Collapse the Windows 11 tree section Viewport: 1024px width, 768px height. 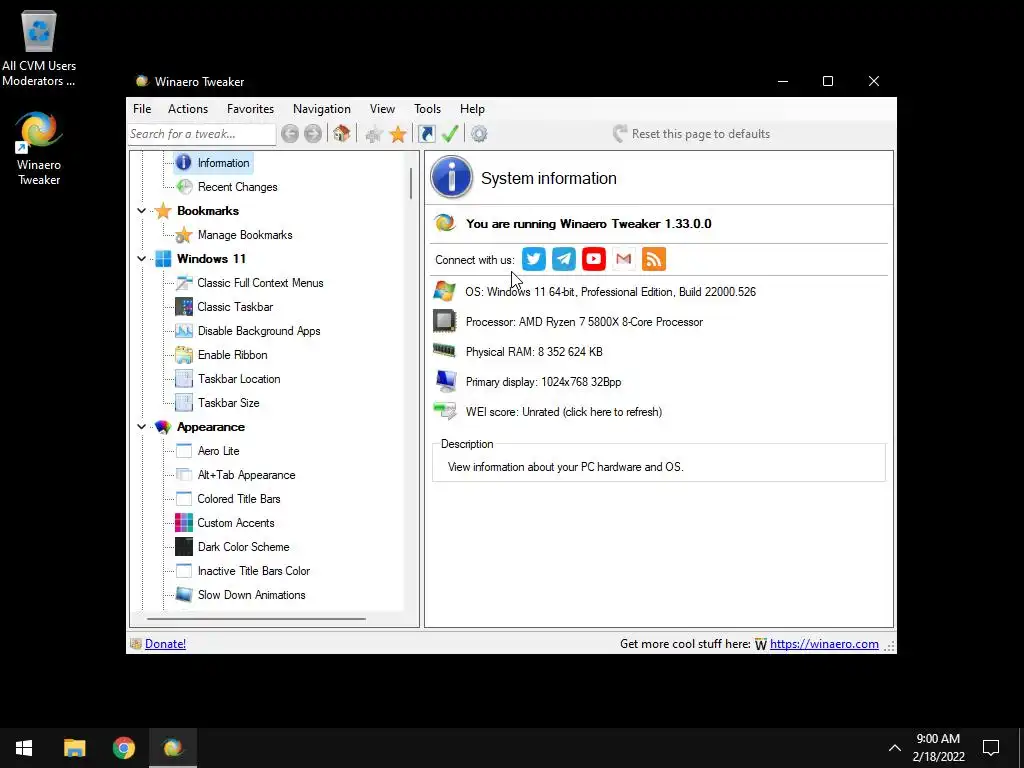(x=141, y=259)
